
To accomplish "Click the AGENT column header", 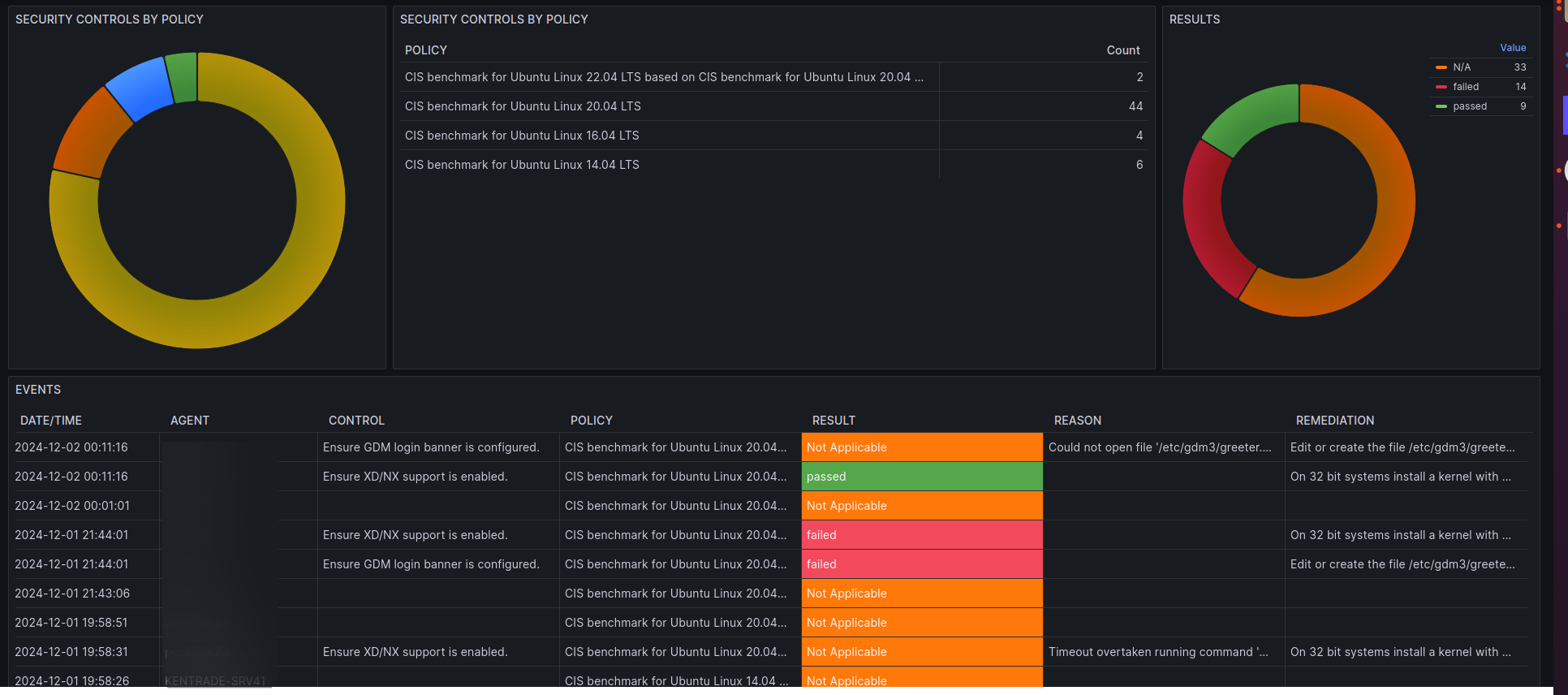I will coord(190,421).
